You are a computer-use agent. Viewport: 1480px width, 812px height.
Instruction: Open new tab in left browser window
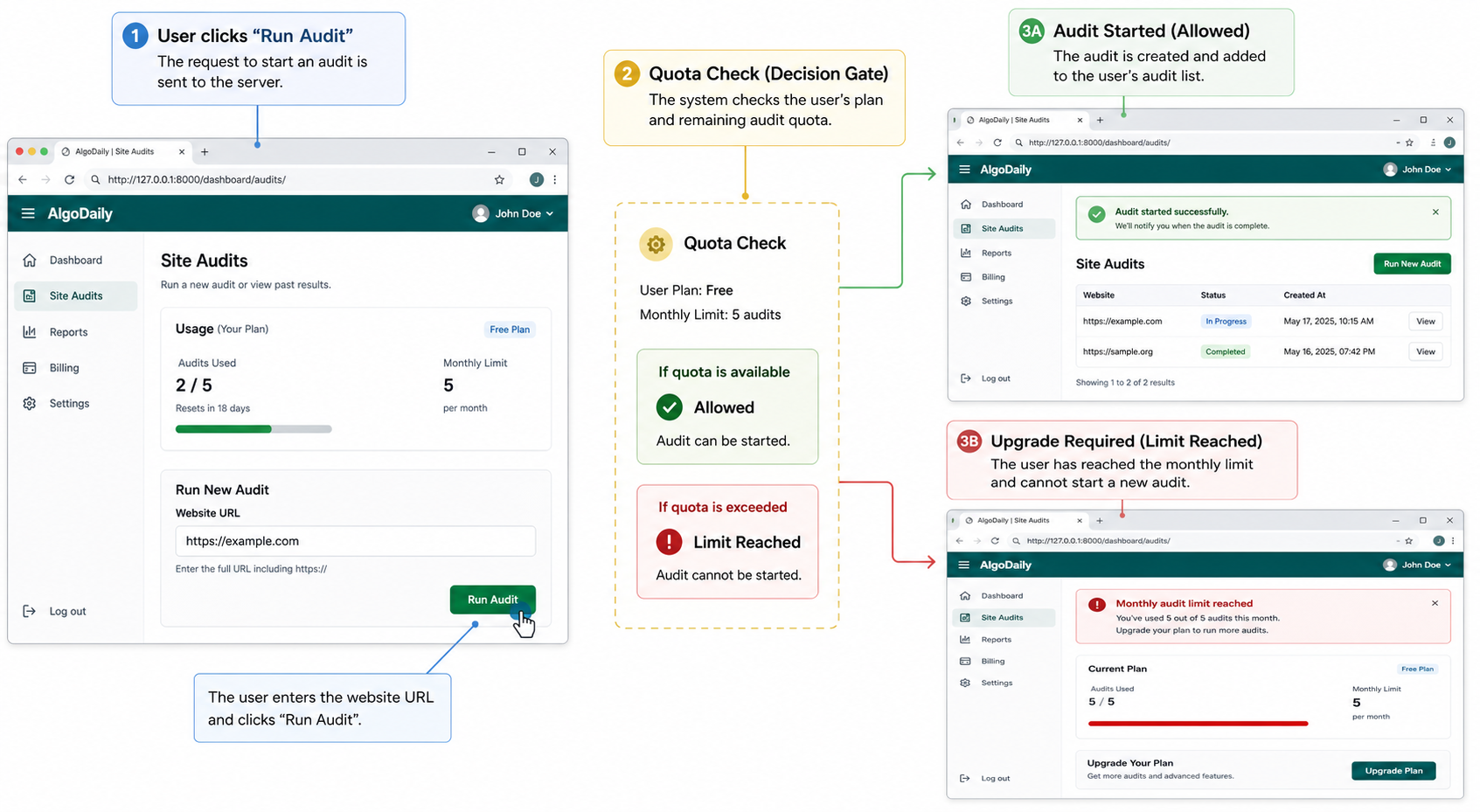[x=205, y=151]
